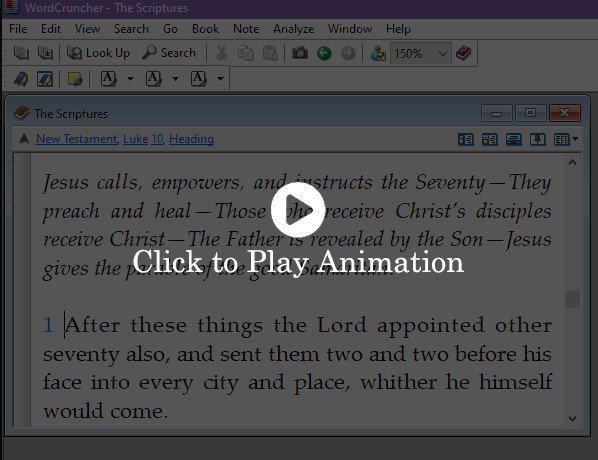The width and height of the screenshot is (598, 460).
Task: Minimize The Scriptures inner window
Action: 497,113
